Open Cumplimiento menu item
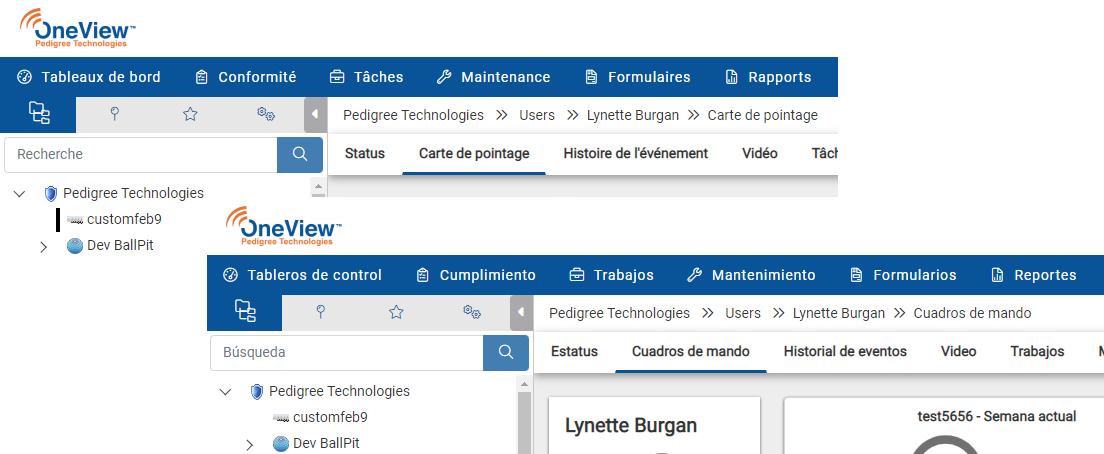The width and height of the screenshot is (1104, 454). [475, 275]
